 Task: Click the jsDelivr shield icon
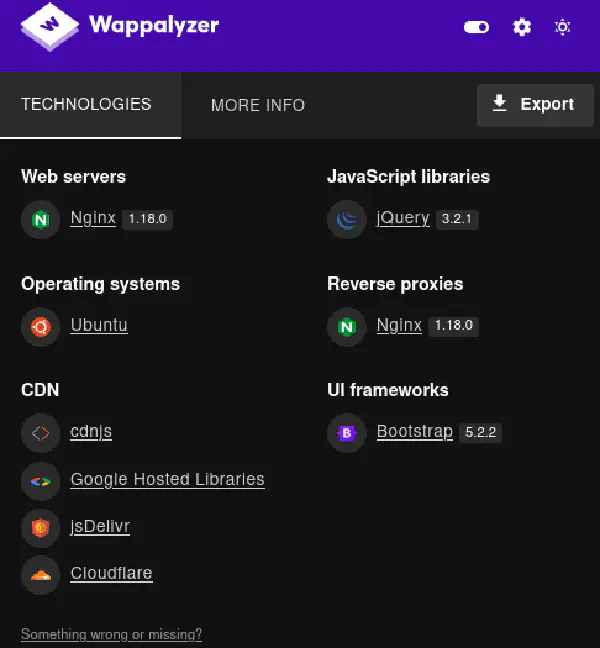[40, 528]
